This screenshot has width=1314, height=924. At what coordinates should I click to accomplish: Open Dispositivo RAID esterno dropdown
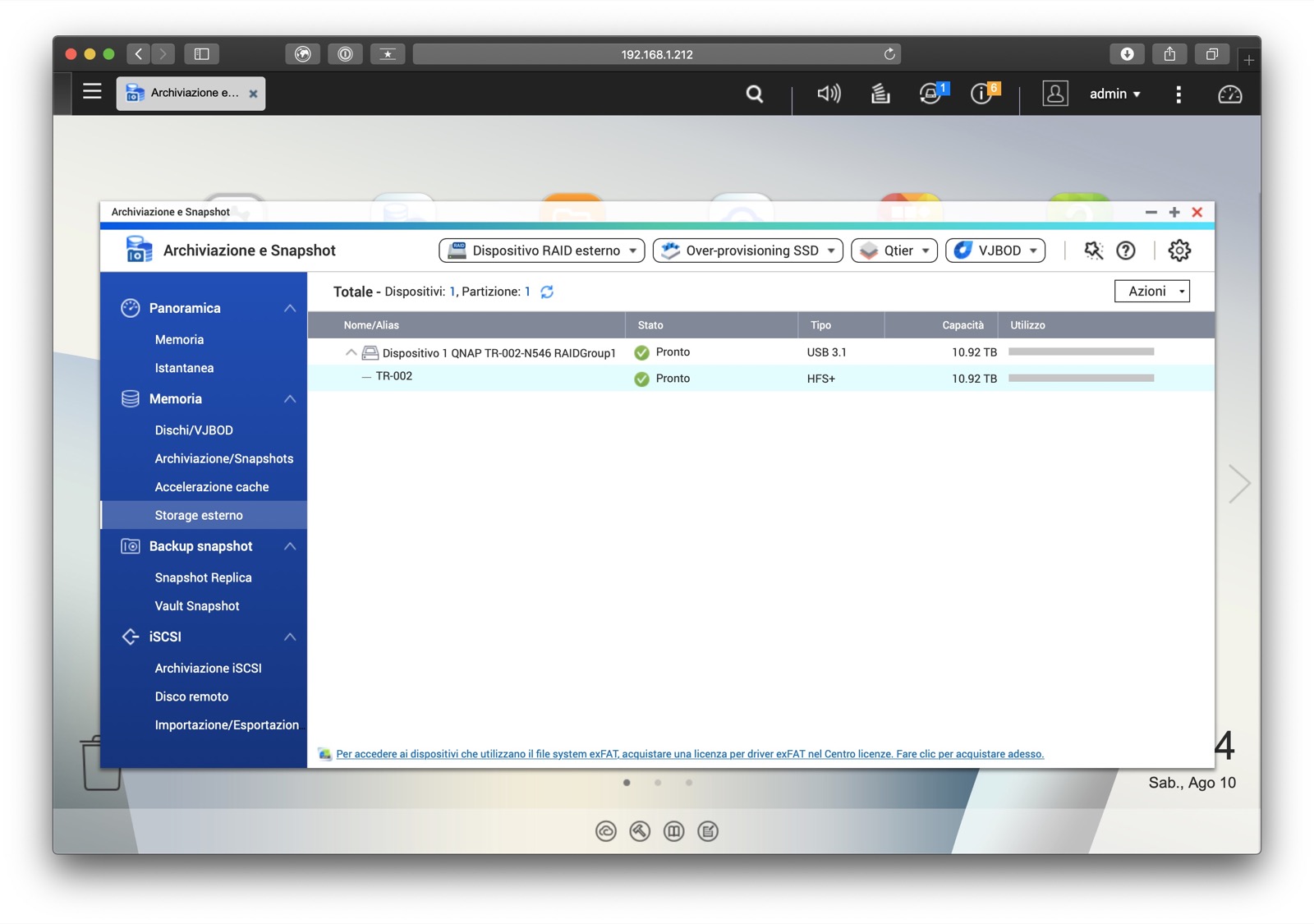pyautogui.click(x=542, y=251)
